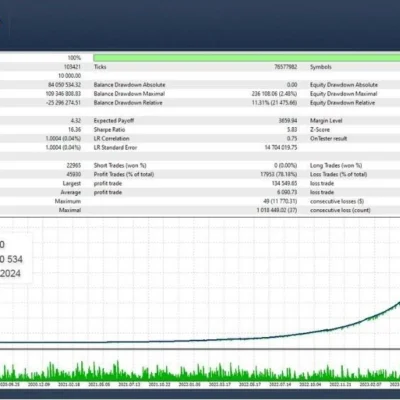This screenshot has width=400, height=400.
Task: Click the 'Largest' row header
Action: coord(72,184)
